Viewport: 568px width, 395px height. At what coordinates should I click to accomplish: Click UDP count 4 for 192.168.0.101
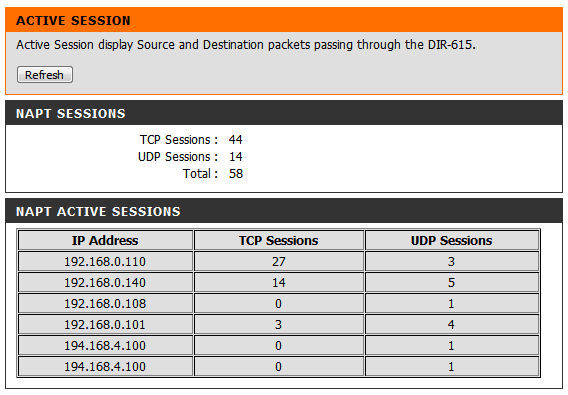(452, 324)
